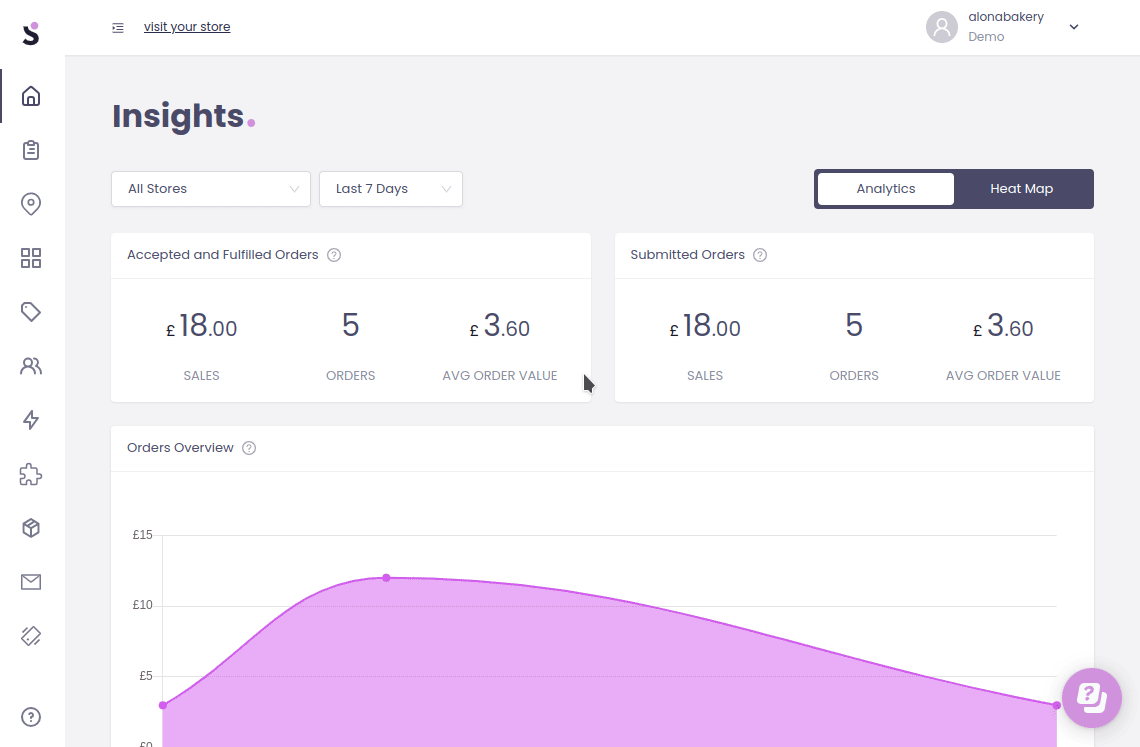Collapse the sidebar menu toggle icon
This screenshot has width=1140, height=747.
click(118, 27)
